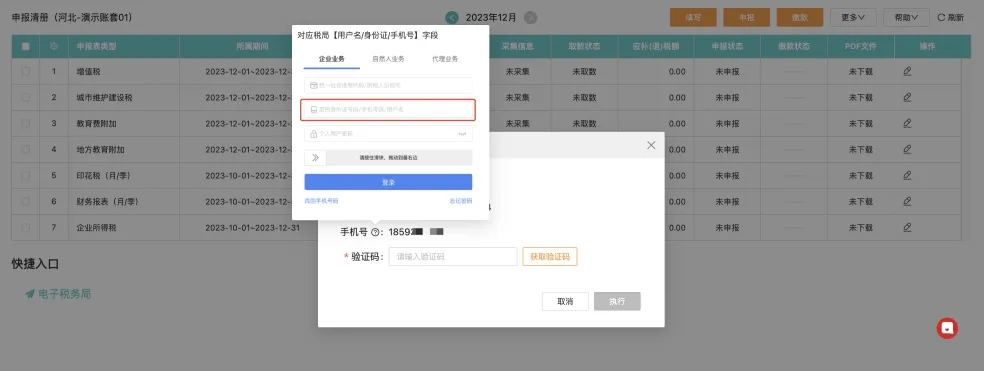Image resolution: width=984 pixels, height=371 pixels.
Task: Expand the 更多 dropdown menu
Action: pos(853,18)
